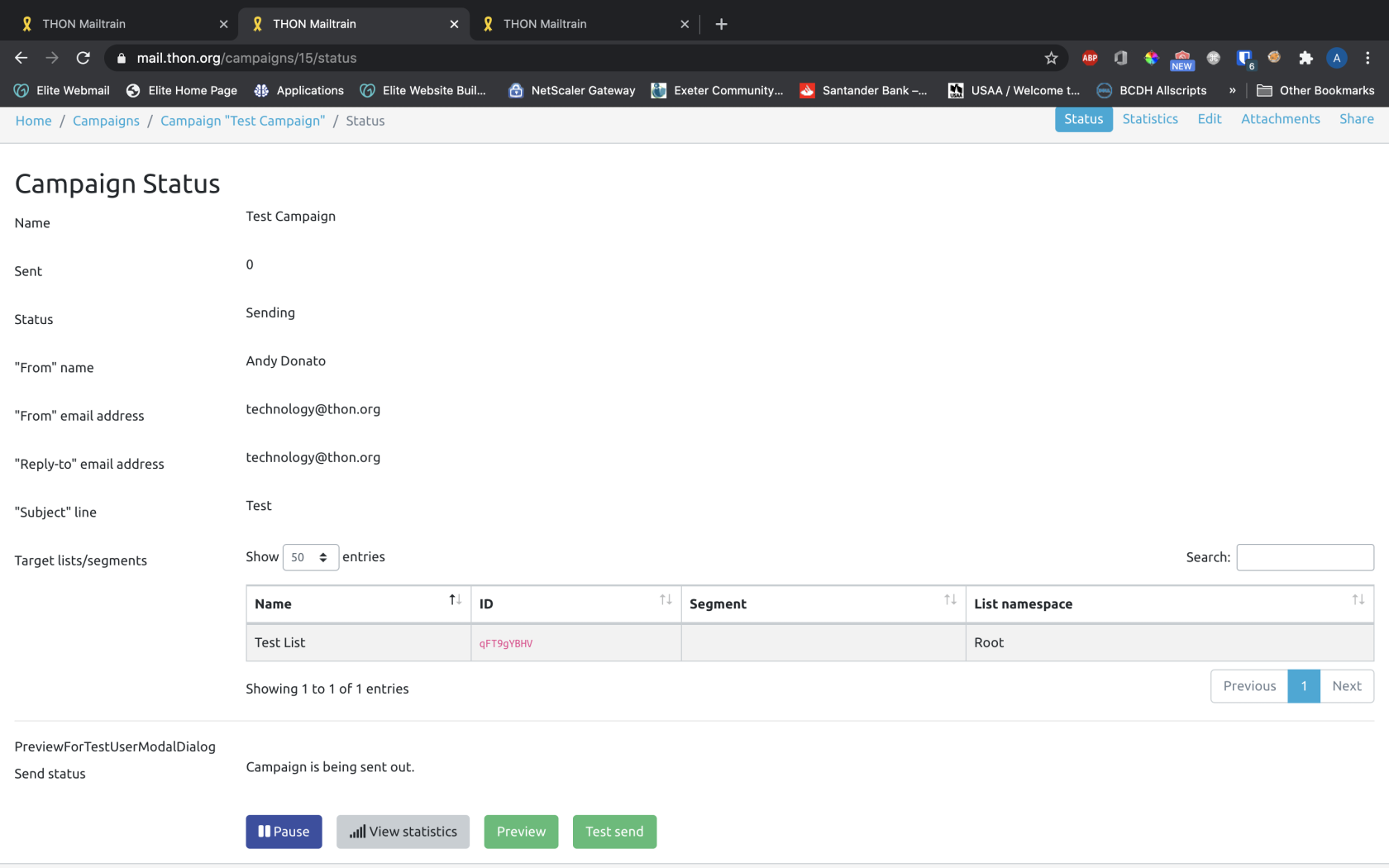Viewport: 1389px width, 868px height.
Task: Click the Campaign is being sent out text
Action: 330,767
